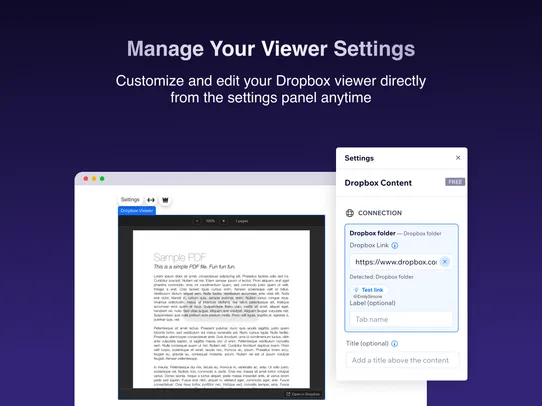The width and height of the screenshot is (542, 406).
Task: Click the title input above the content
Action: click(x=403, y=360)
